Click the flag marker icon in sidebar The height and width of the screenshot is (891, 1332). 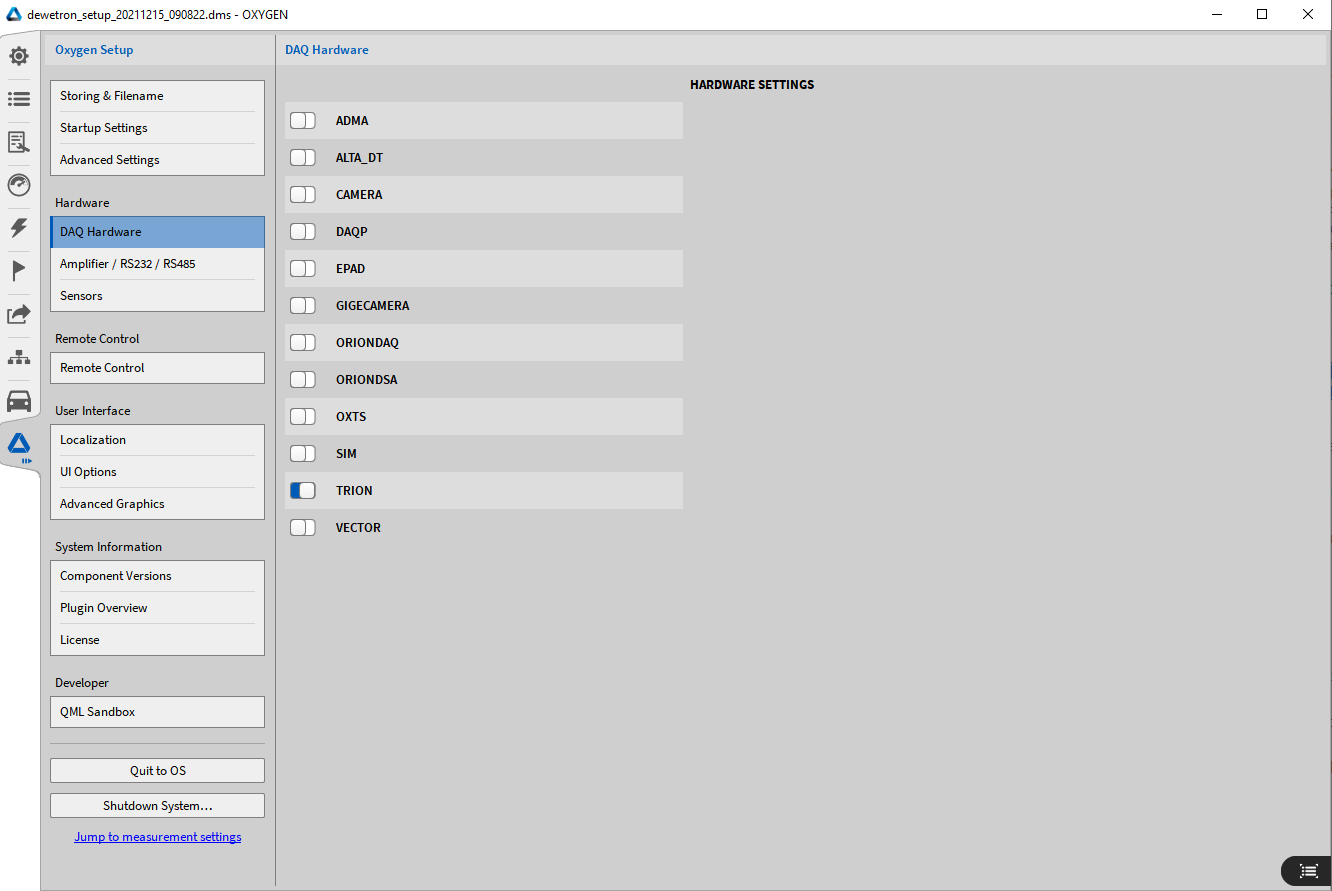(19, 271)
